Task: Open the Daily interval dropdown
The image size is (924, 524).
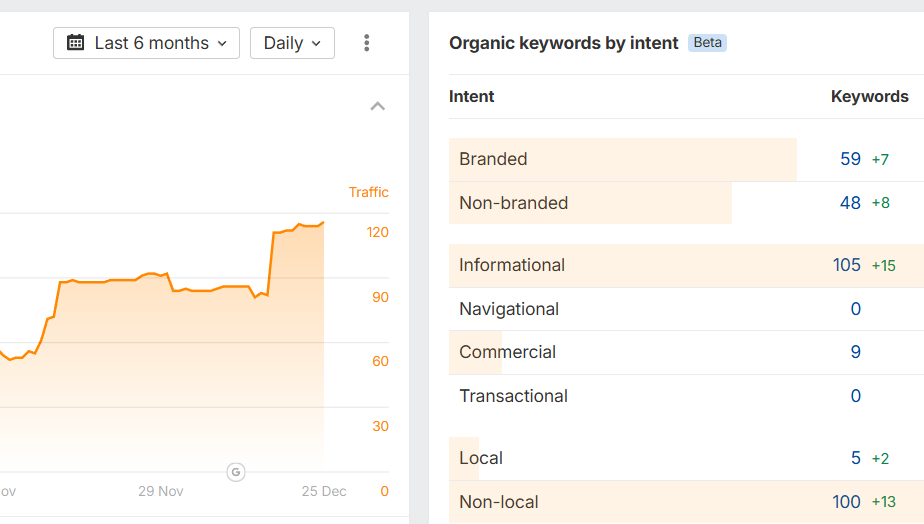Action: [292, 43]
